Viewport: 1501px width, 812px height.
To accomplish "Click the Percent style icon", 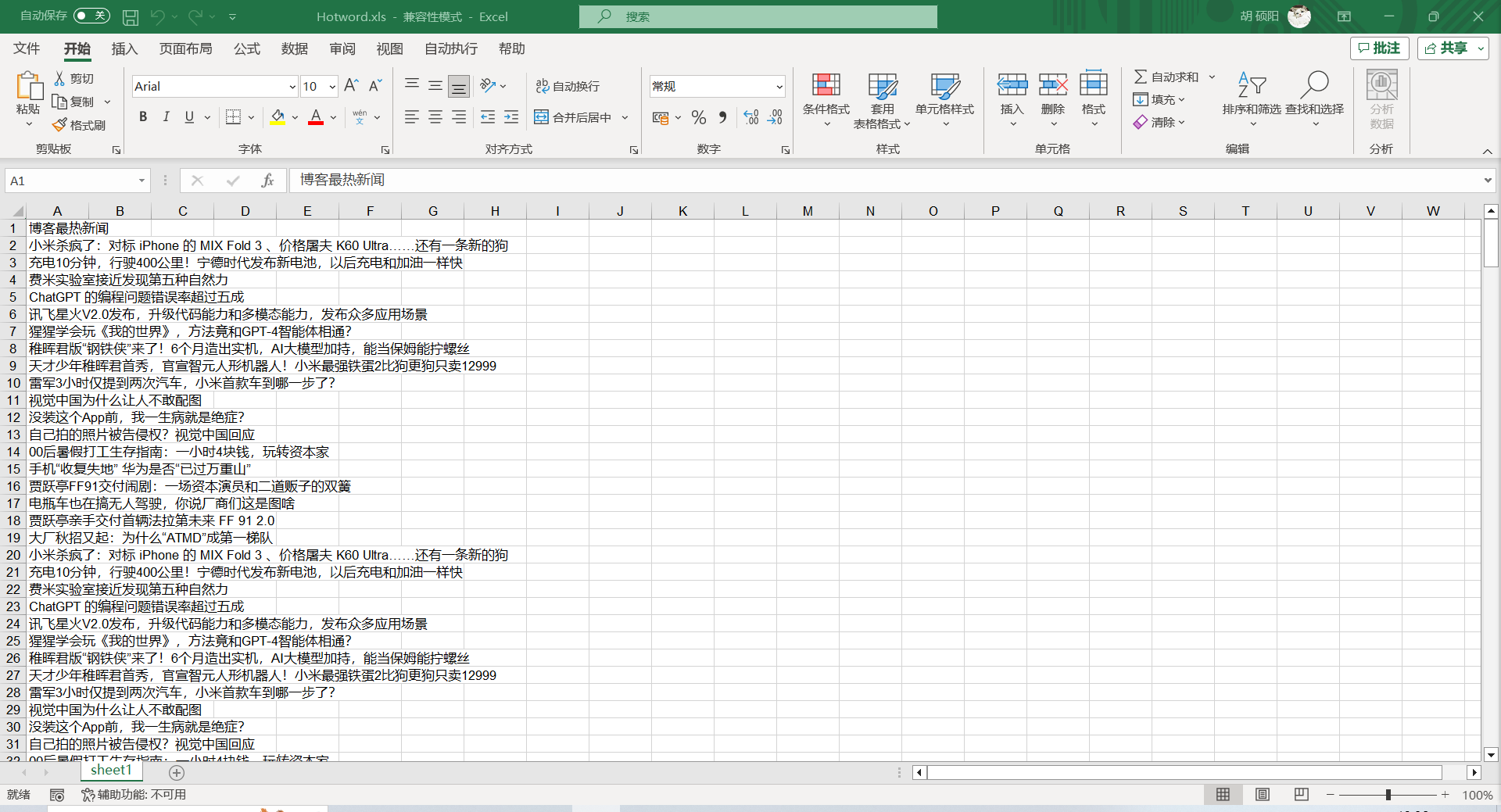I will [699, 117].
